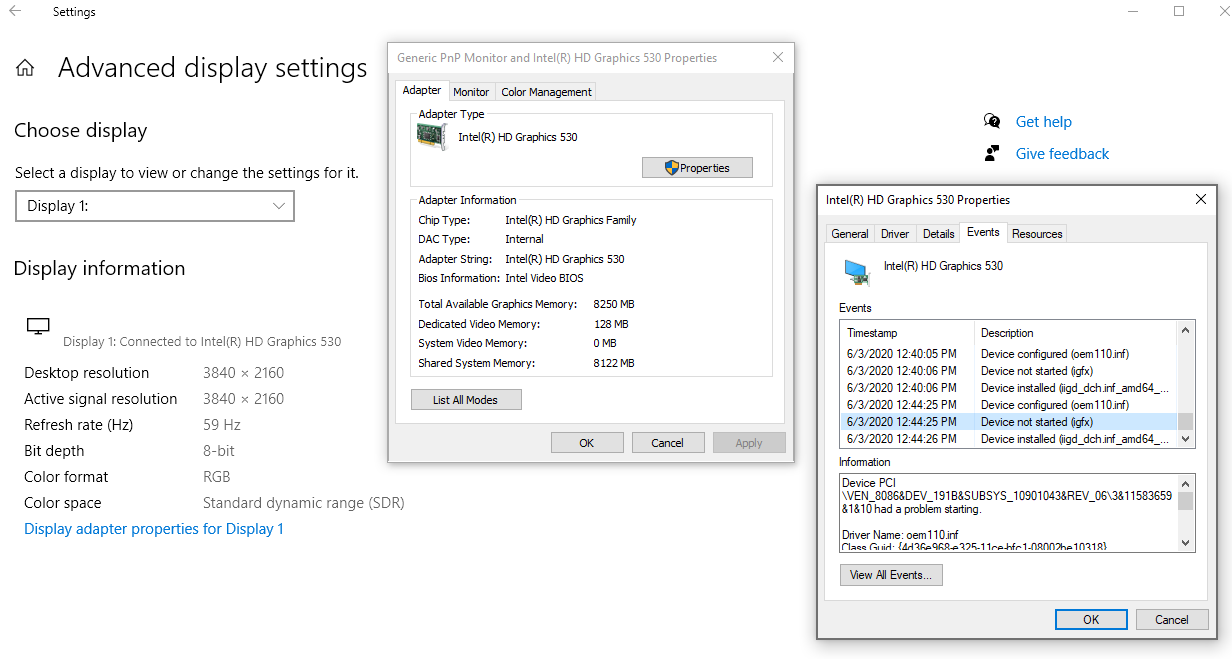This screenshot has width=1232, height=659.
Task: Select the 12:44:25 PM Device not started event
Action: tap(1009, 422)
